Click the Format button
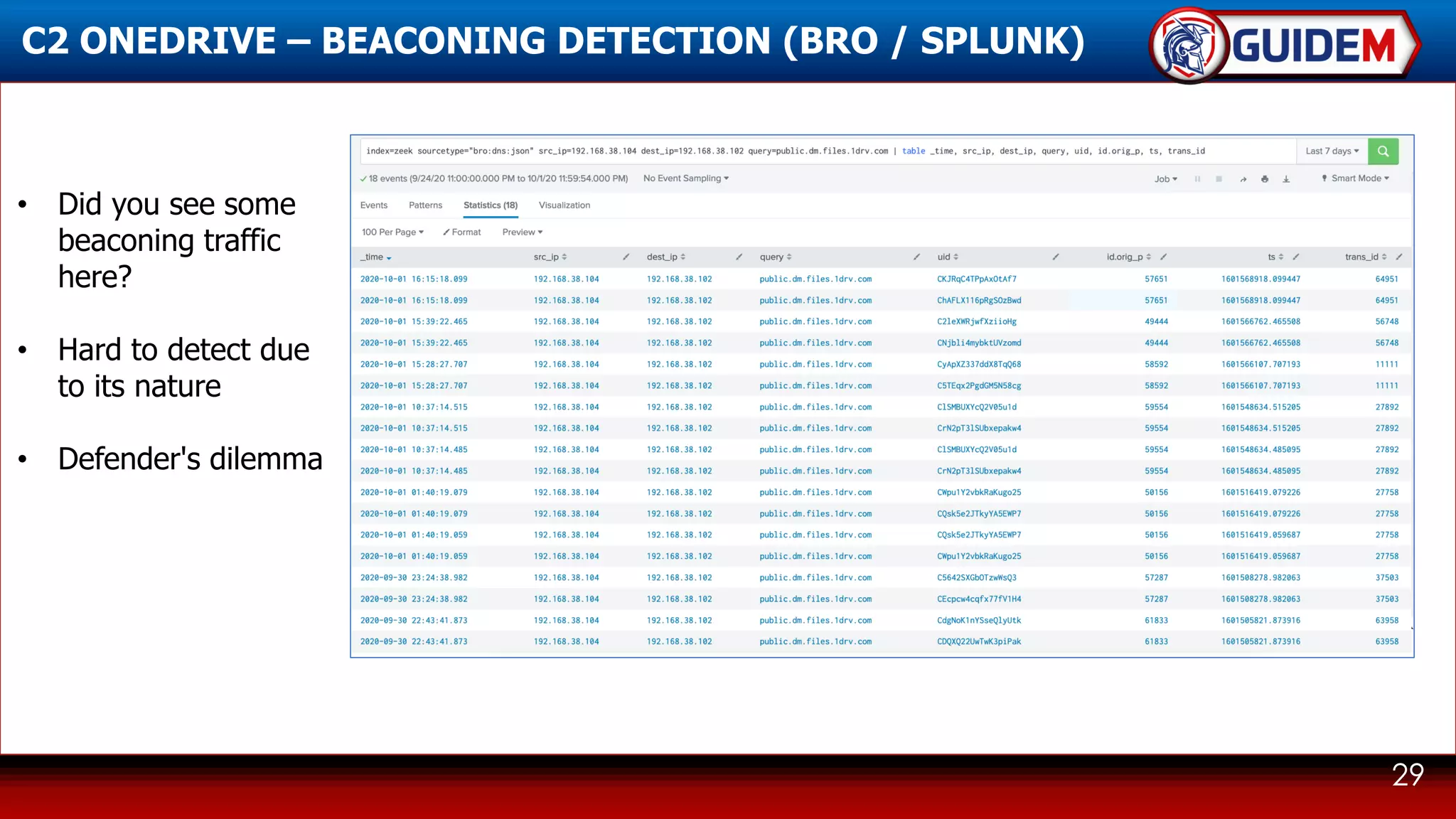 pos(462,232)
